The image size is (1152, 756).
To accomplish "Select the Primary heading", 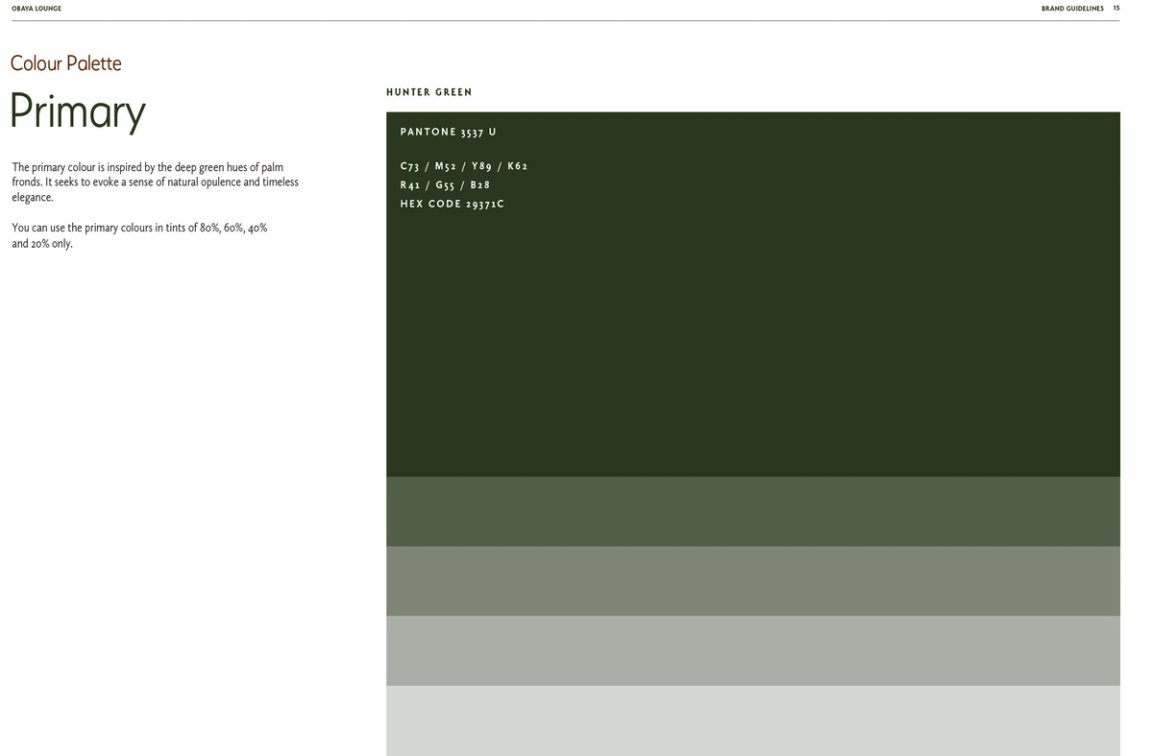I will pyautogui.click(x=77, y=112).
